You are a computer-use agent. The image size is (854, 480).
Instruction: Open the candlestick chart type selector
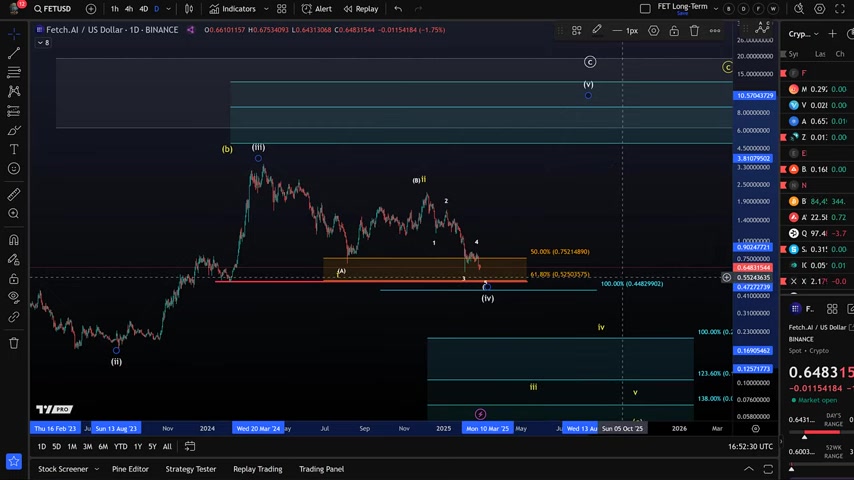click(189, 9)
